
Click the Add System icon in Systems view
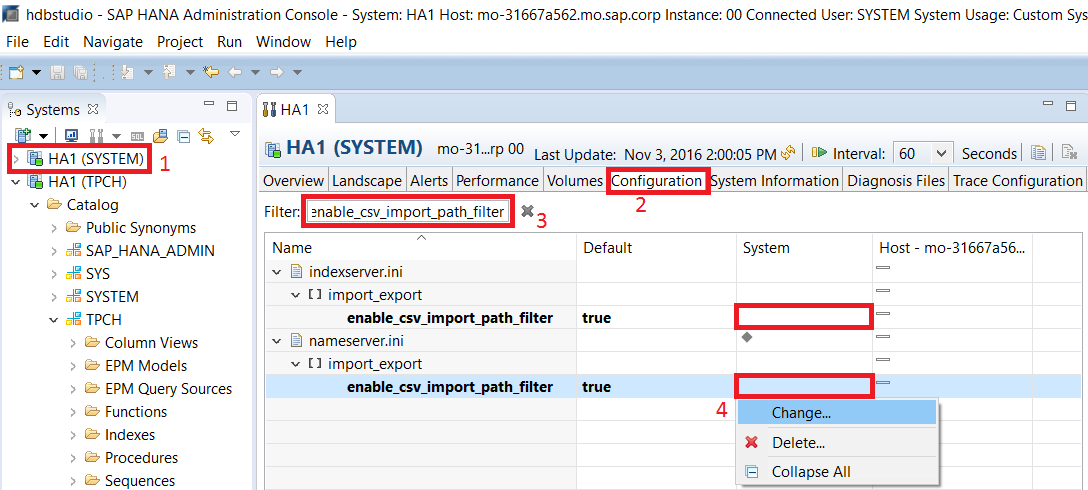click(24, 135)
